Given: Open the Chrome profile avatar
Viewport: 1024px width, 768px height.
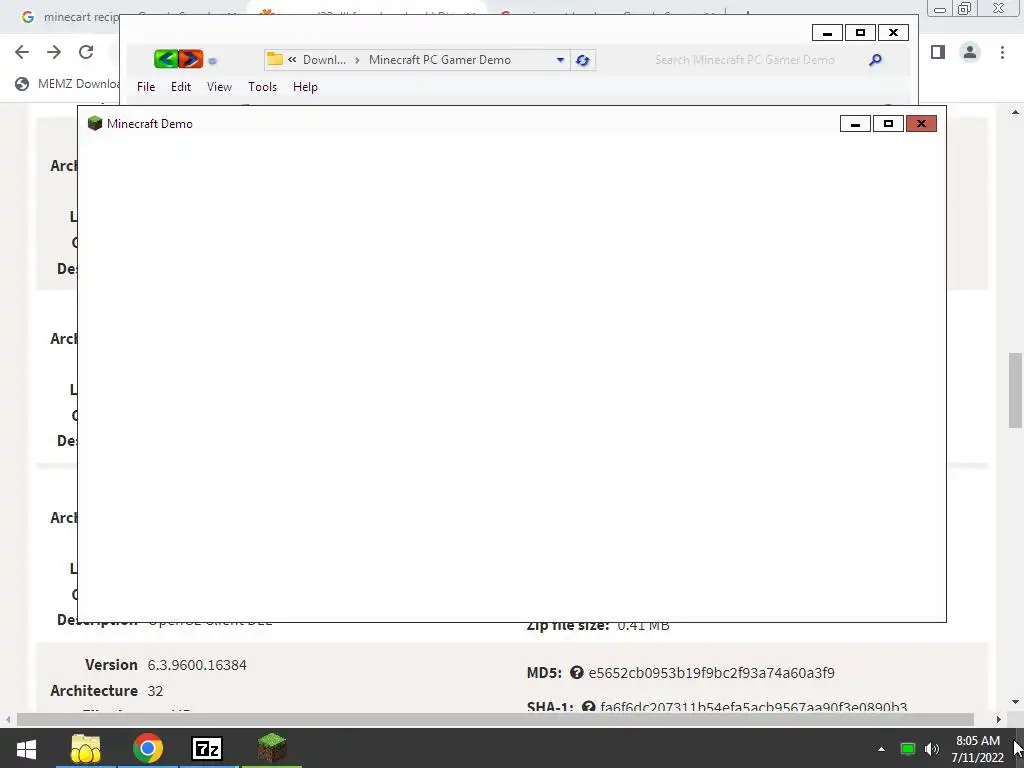Looking at the screenshot, I should (x=970, y=52).
